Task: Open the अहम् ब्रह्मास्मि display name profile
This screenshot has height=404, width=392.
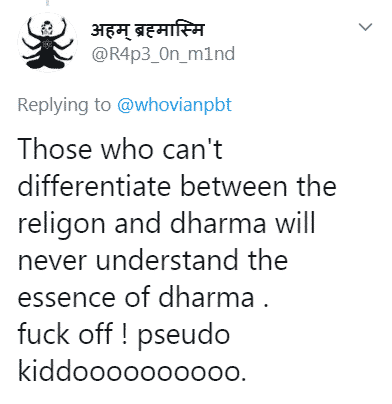Action: 147,30
